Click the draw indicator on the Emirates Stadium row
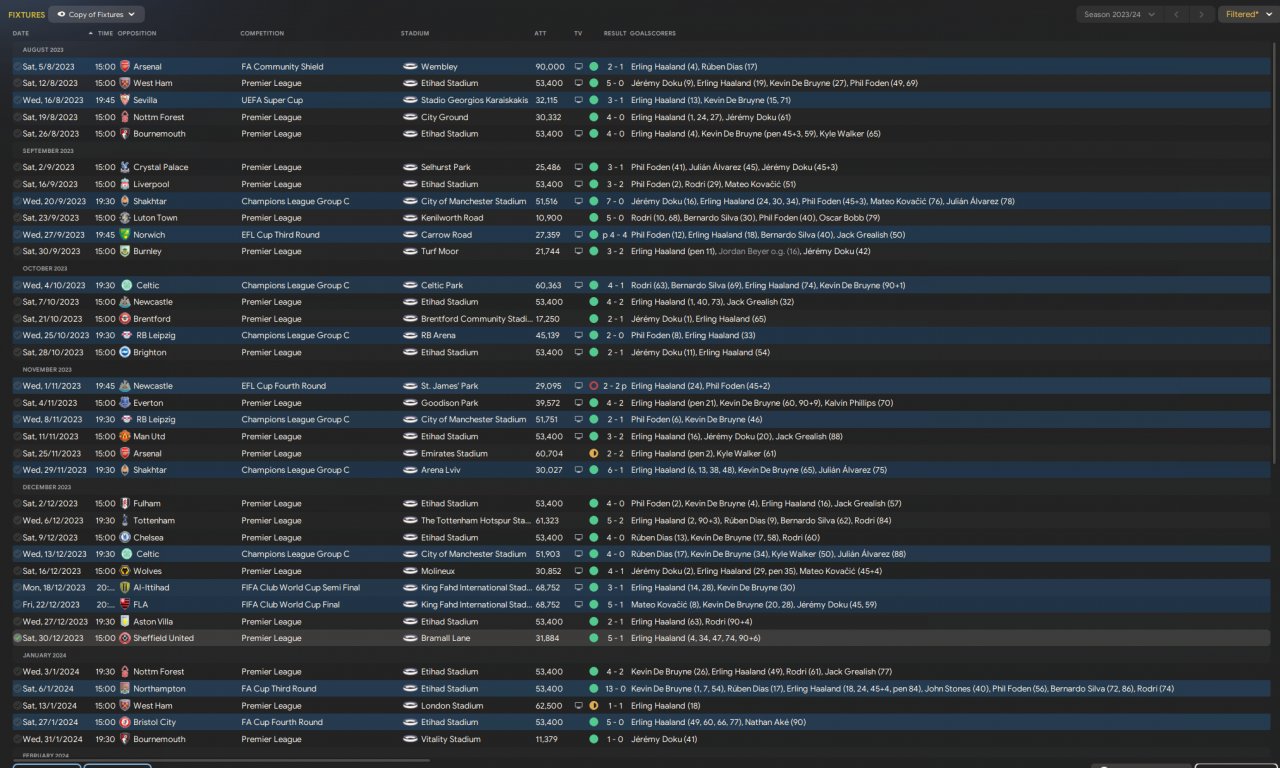The width and height of the screenshot is (1280, 768). 594,453
